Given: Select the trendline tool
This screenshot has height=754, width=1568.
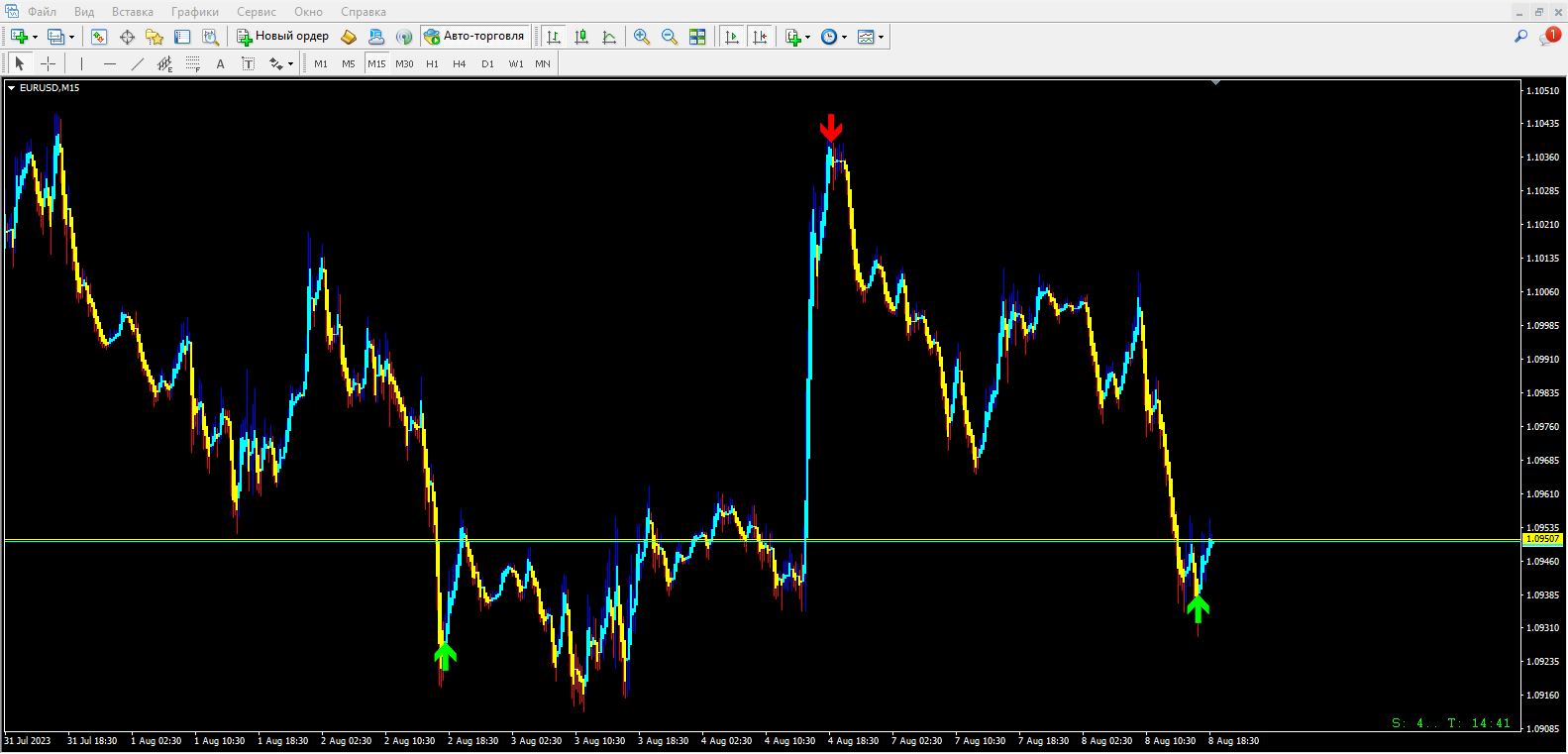Looking at the screenshot, I should (x=137, y=63).
